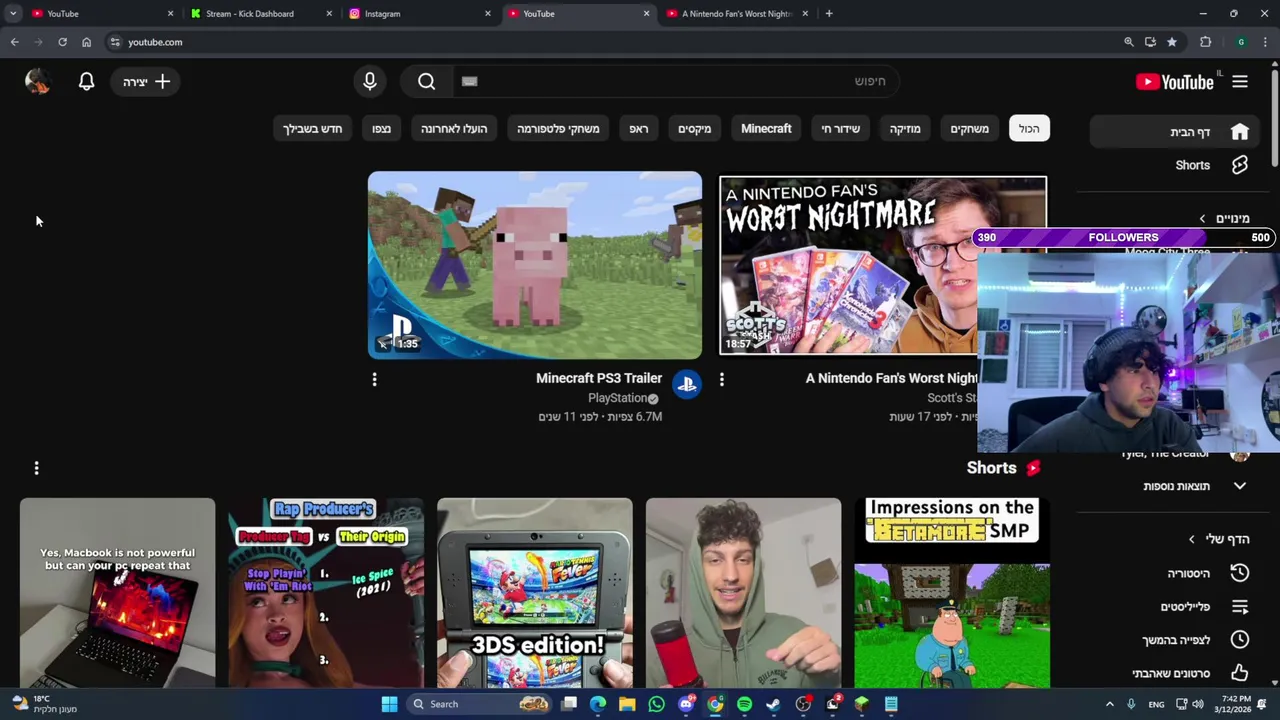Click the install app icon in address bar
The width and height of the screenshot is (1280, 720).
pos(1150,42)
